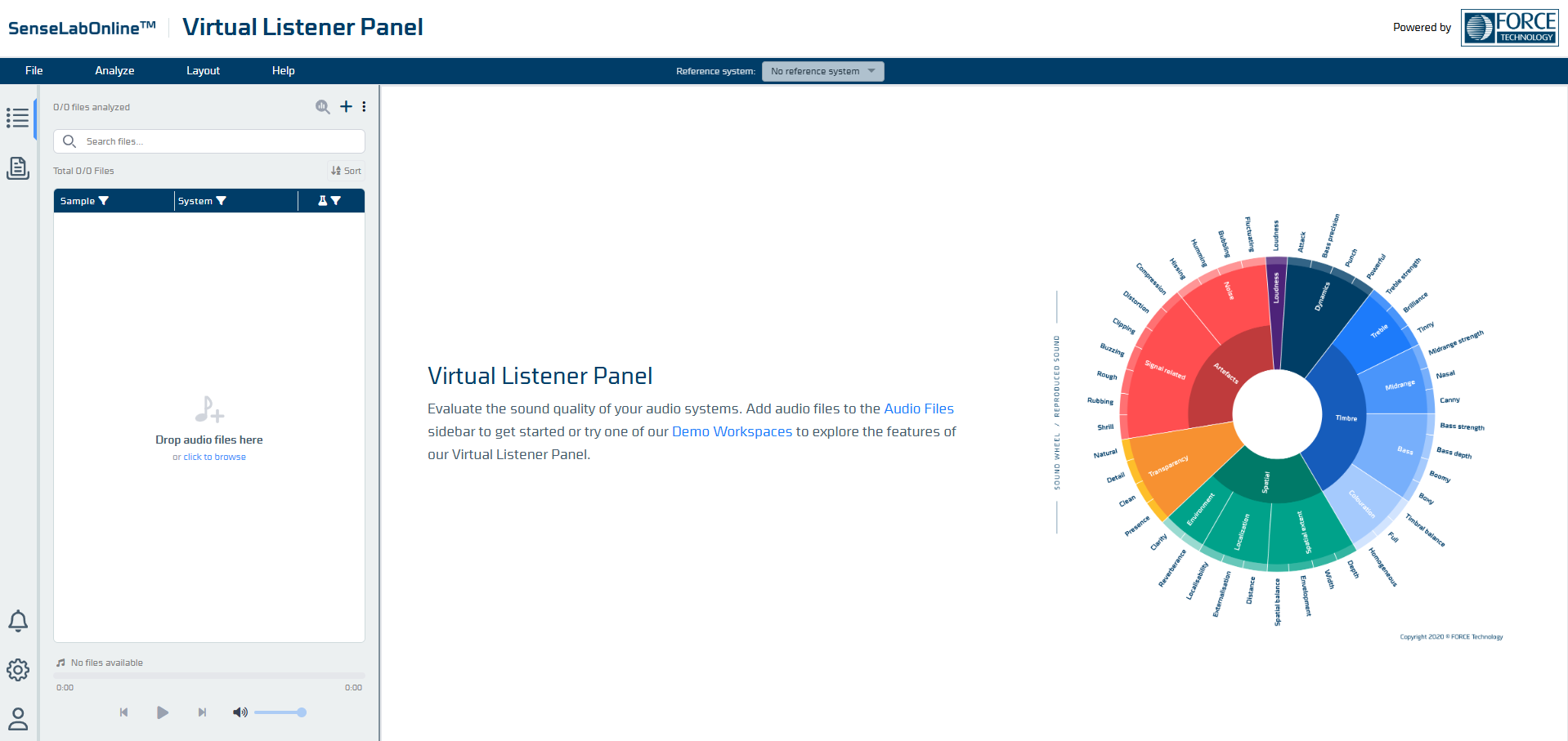Expand the Reference system dropdown
This screenshot has width=1568, height=741.
coord(822,71)
